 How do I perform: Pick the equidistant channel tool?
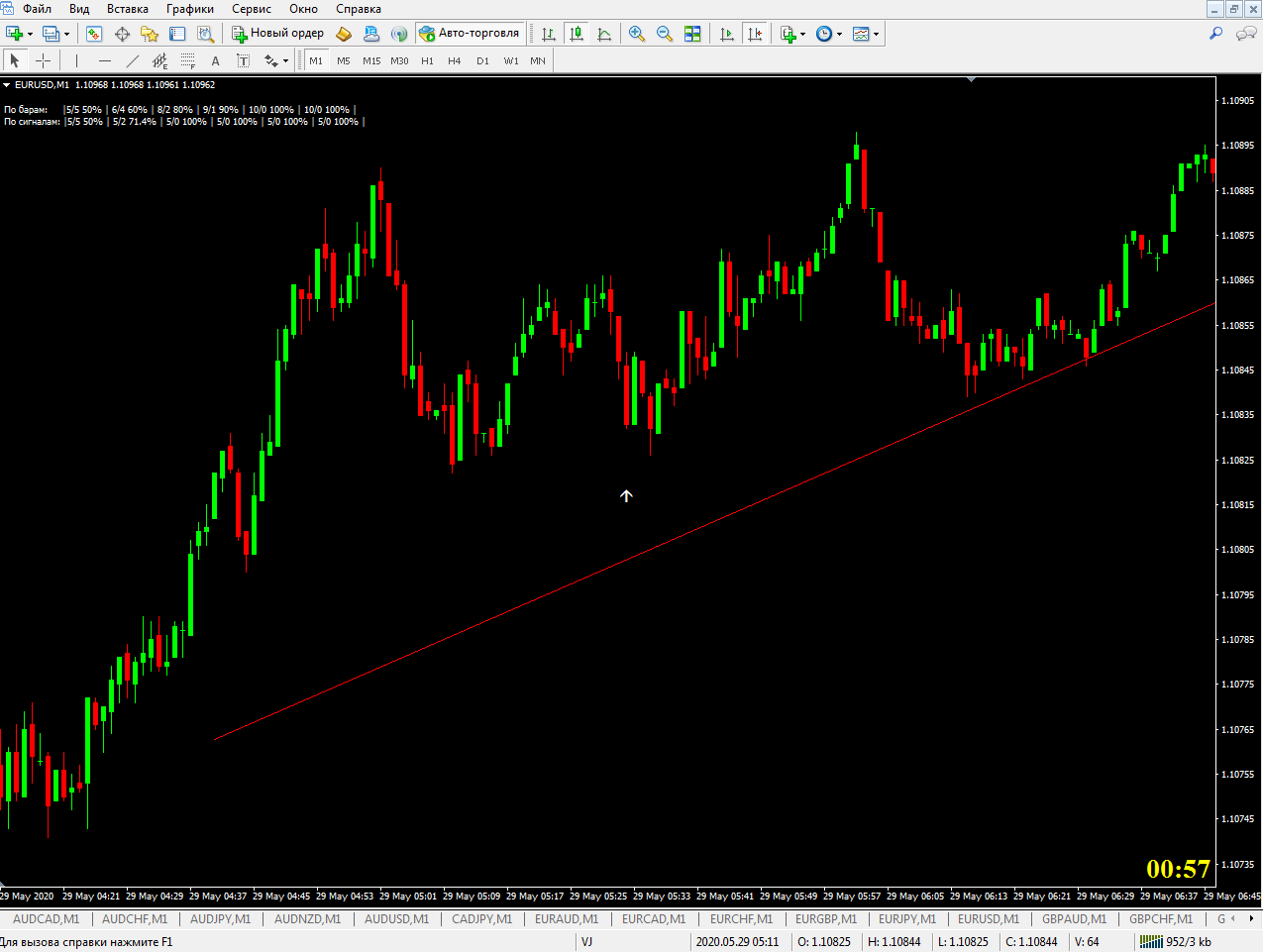(x=159, y=61)
